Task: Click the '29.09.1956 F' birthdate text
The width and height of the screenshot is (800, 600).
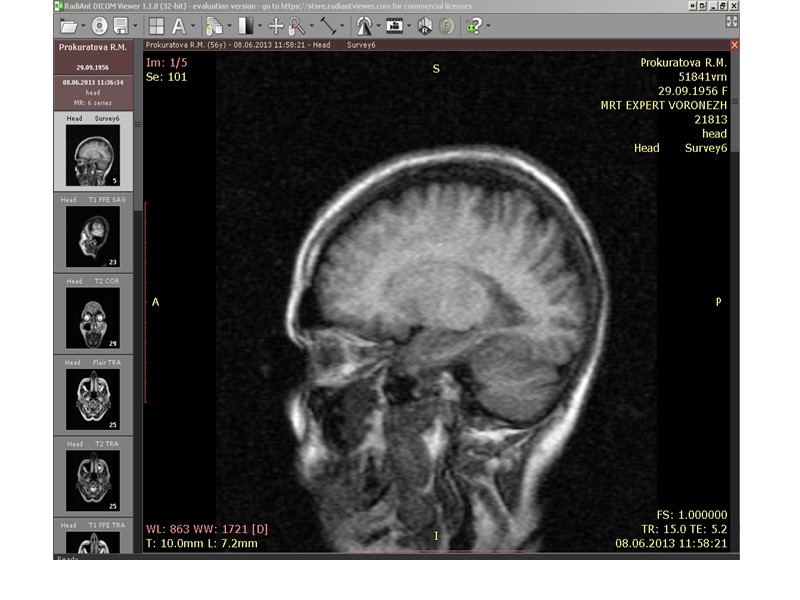Action: click(x=692, y=91)
